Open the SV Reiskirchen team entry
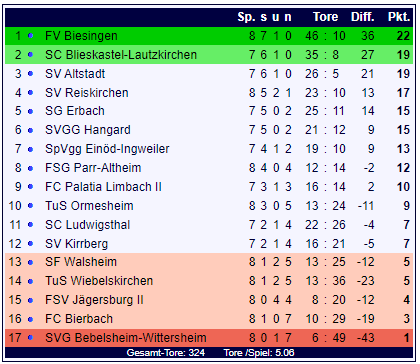The height and width of the screenshot is (364, 420). [87, 93]
